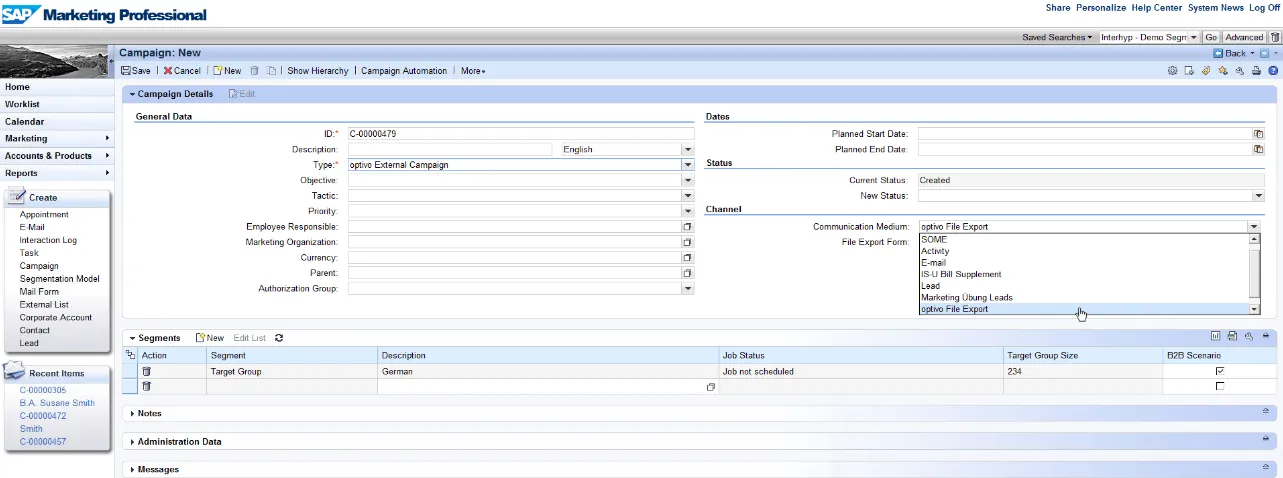Click the trash icon next to Advanced
The width and height of the screenshot is (1283, 478).
coord(1275,37)
